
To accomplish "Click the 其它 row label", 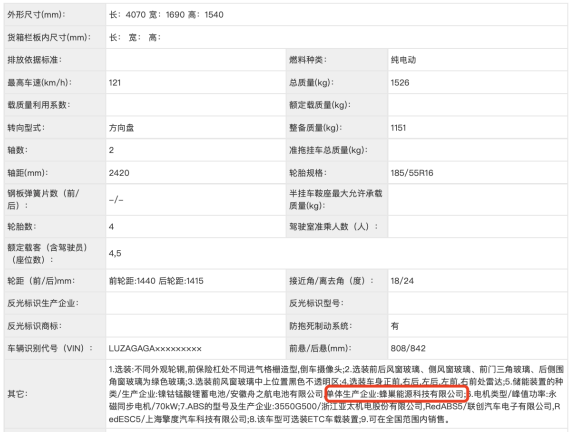I will tap(16, 394).
